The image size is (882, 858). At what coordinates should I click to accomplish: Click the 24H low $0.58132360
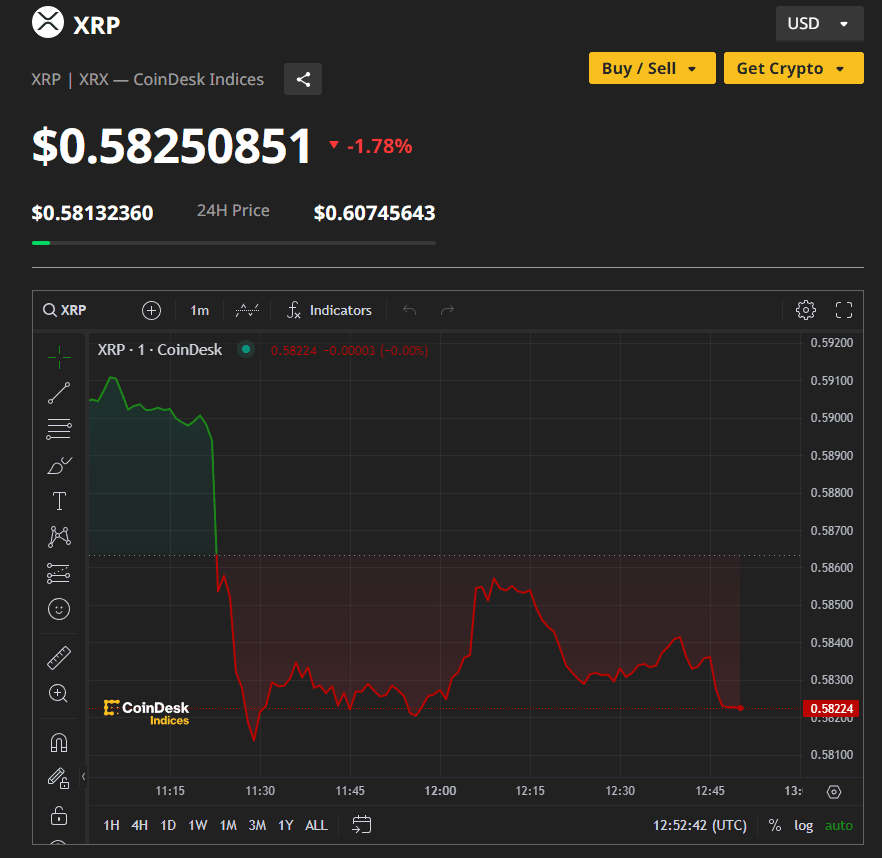pos(92,213)
